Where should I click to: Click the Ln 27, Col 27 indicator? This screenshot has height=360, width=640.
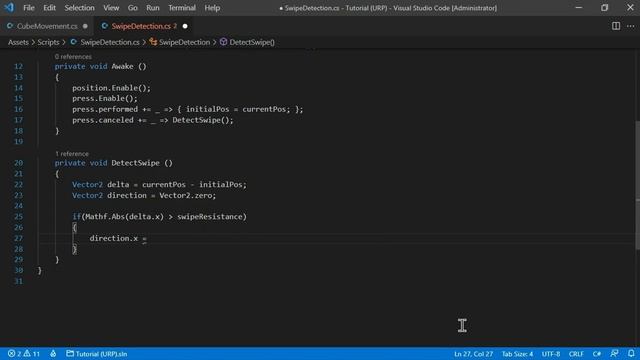[473, 354]
